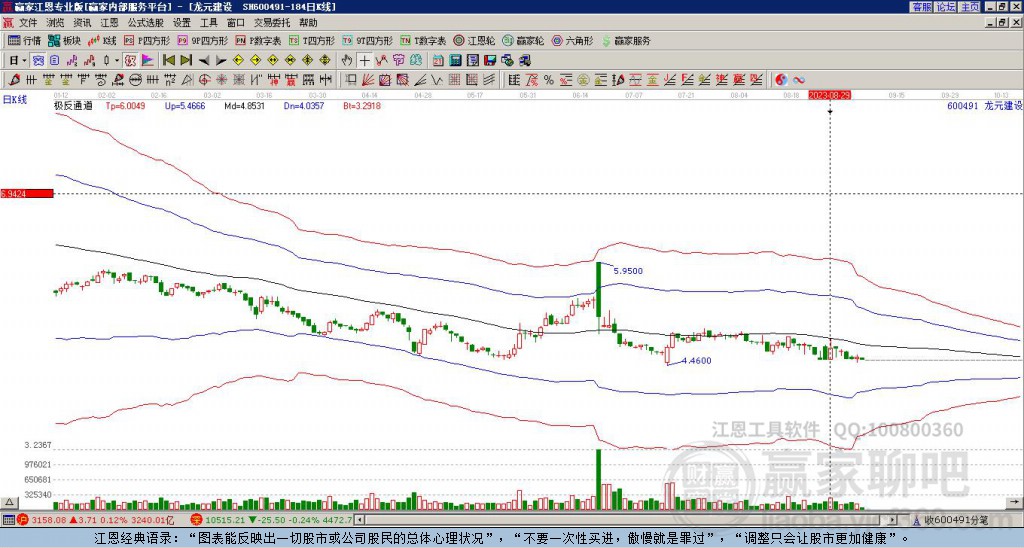The width and height of the screenshot is (1024, 548).
Task: Open the 赢家轮 wheel tool
Action: (523, 40)
